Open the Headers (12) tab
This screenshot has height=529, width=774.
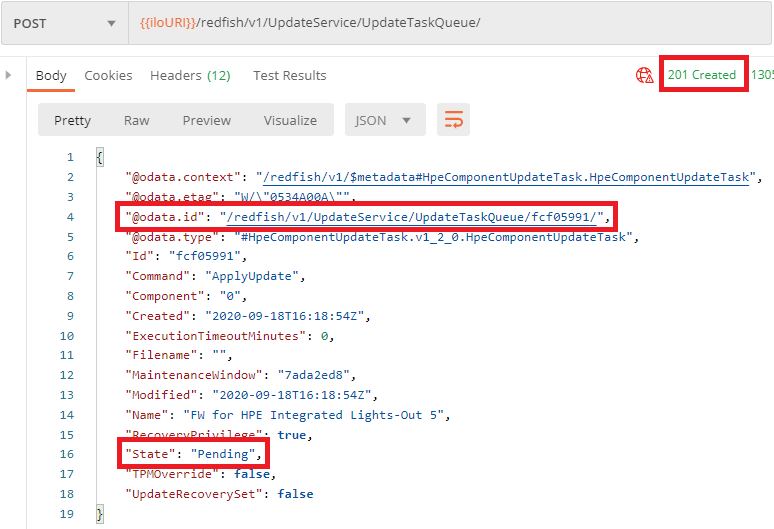190,75
